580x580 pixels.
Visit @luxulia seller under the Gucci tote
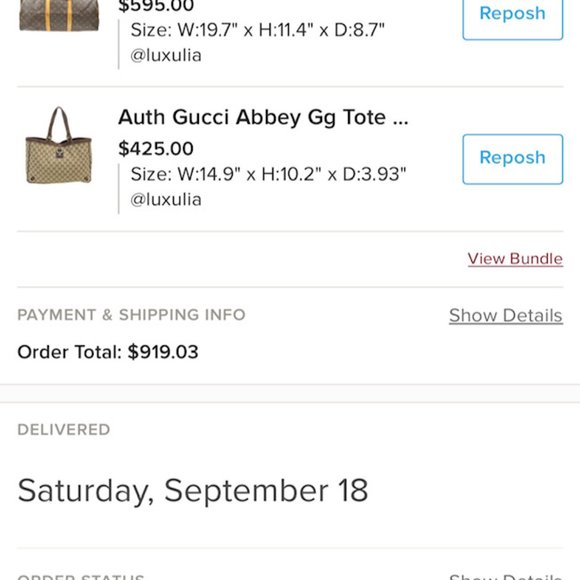pos(166,200)
